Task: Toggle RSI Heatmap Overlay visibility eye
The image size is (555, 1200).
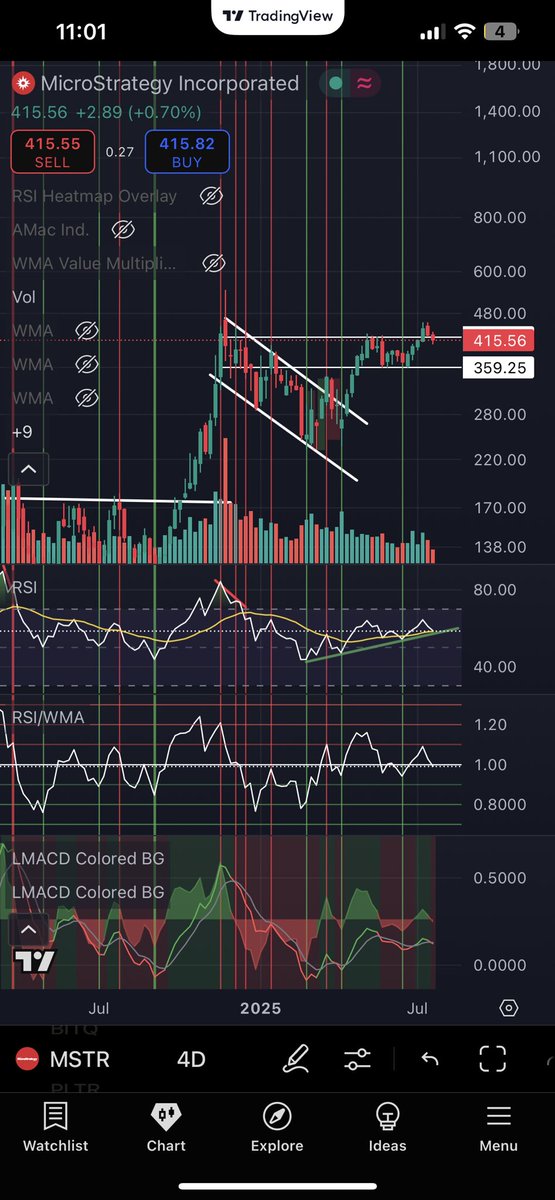Action: point(210,196)
